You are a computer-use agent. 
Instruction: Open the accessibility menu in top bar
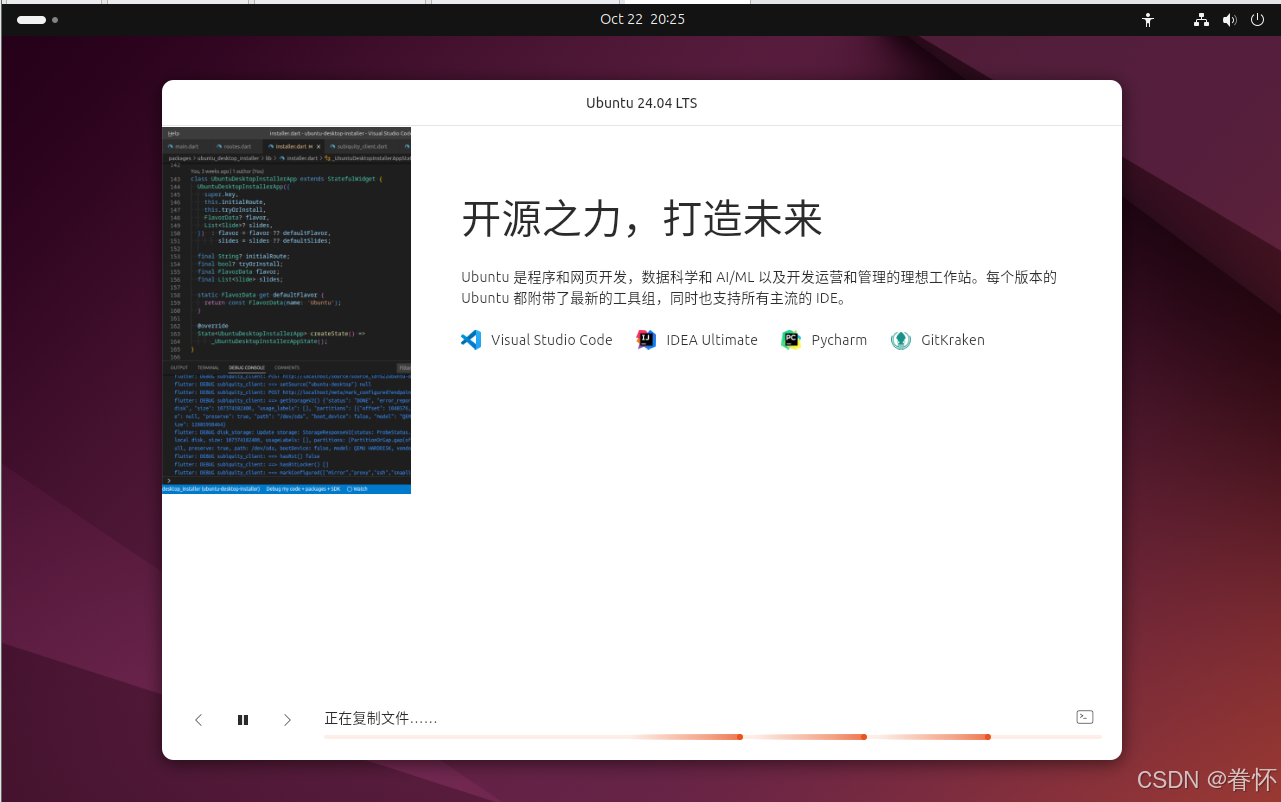1148,19
